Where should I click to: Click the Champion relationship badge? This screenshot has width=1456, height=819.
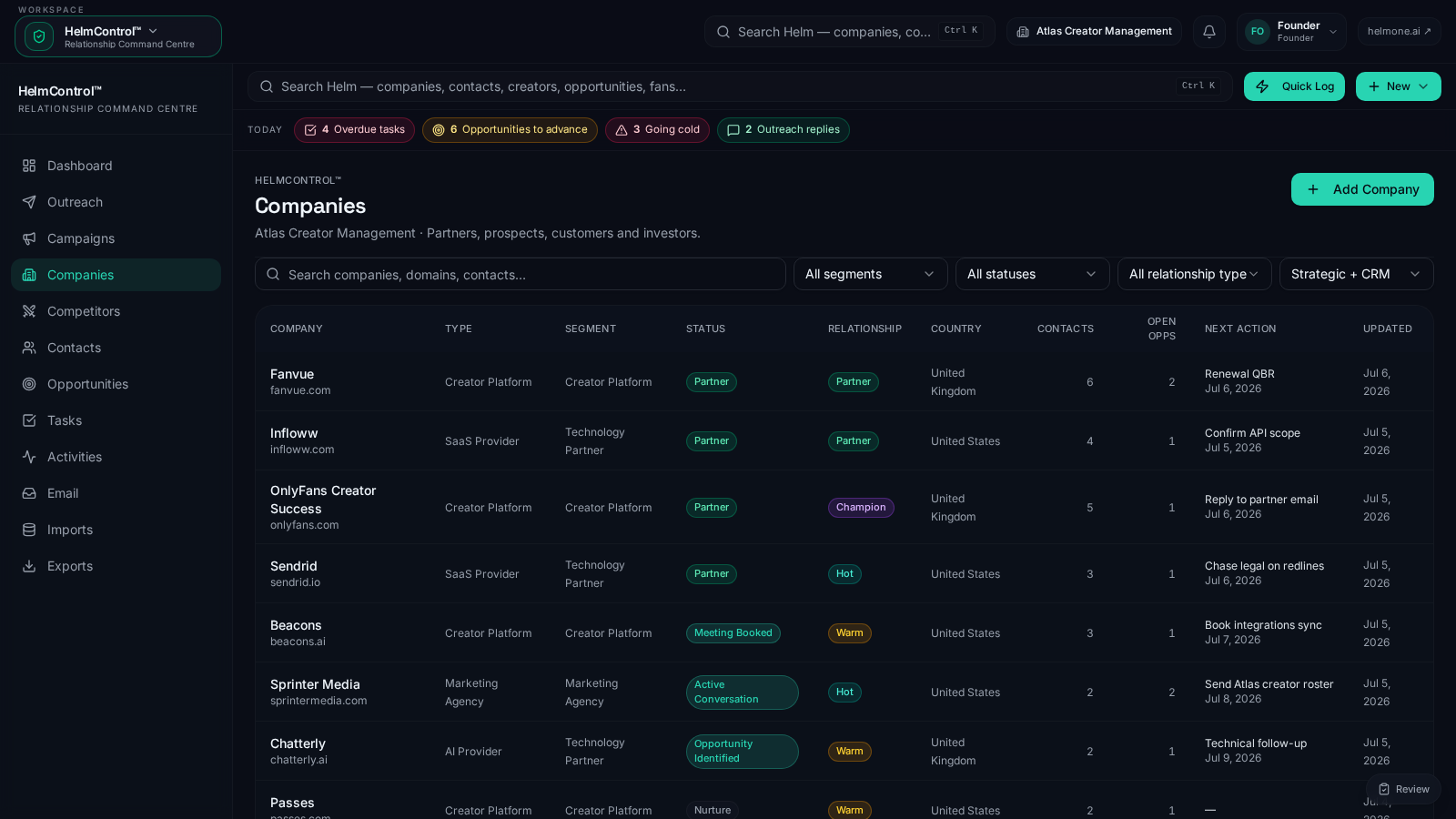tap(861, 508)
